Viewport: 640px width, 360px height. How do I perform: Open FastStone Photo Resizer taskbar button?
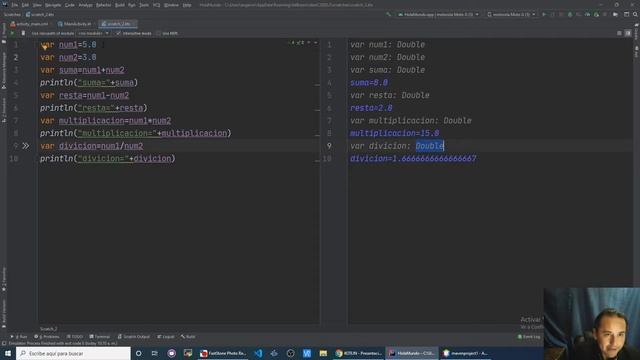(223, 353)
